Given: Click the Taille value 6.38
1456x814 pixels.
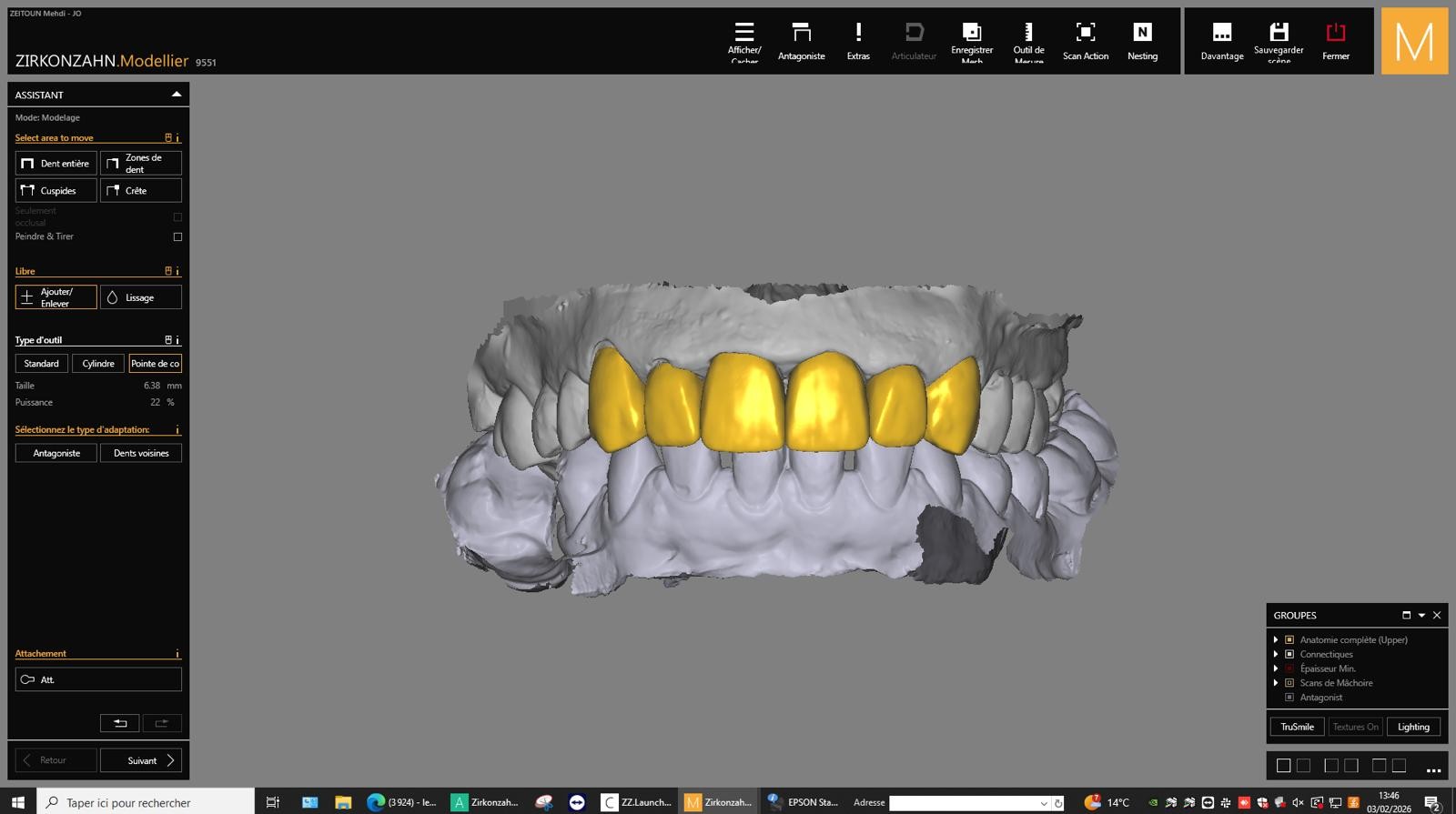Looking at the screenshot, I should 152,386.
